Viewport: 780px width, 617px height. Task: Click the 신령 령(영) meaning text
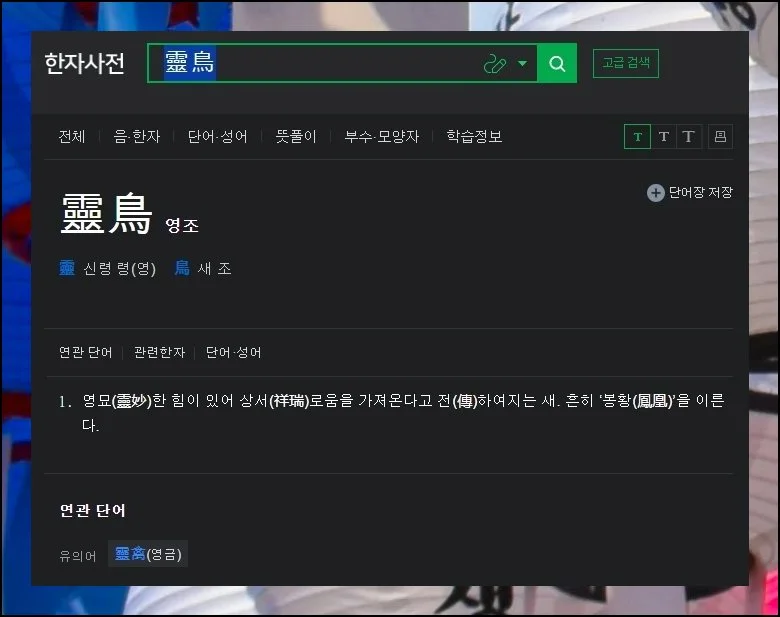click(119, 269)
